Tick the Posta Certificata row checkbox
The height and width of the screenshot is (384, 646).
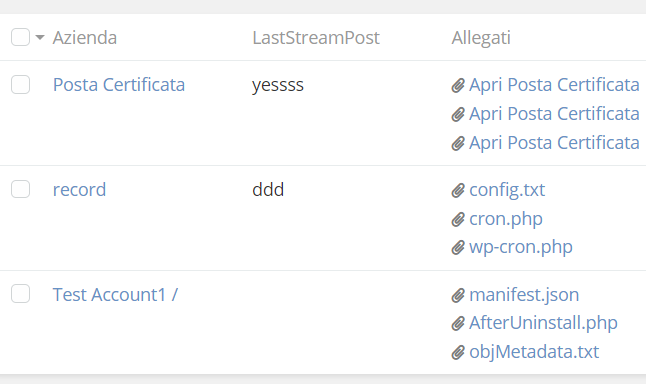pyautogui.click(x=21, y=84)
